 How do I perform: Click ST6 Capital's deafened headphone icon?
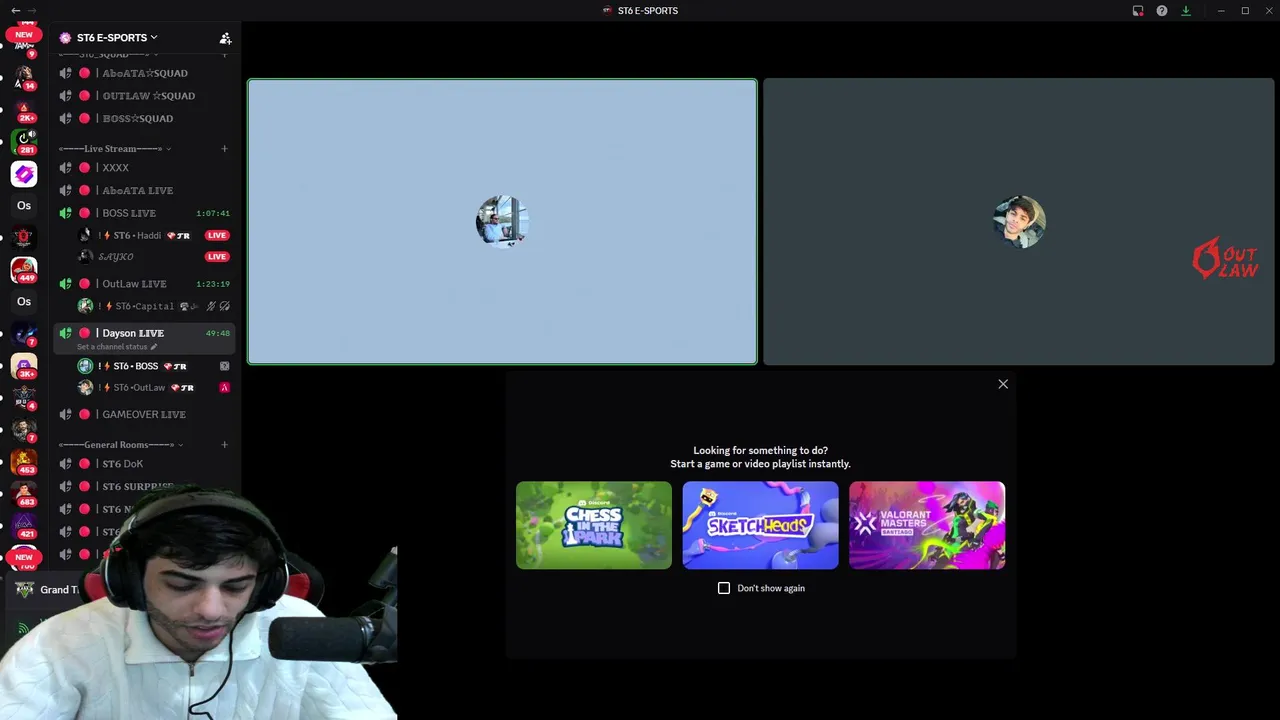224,306
